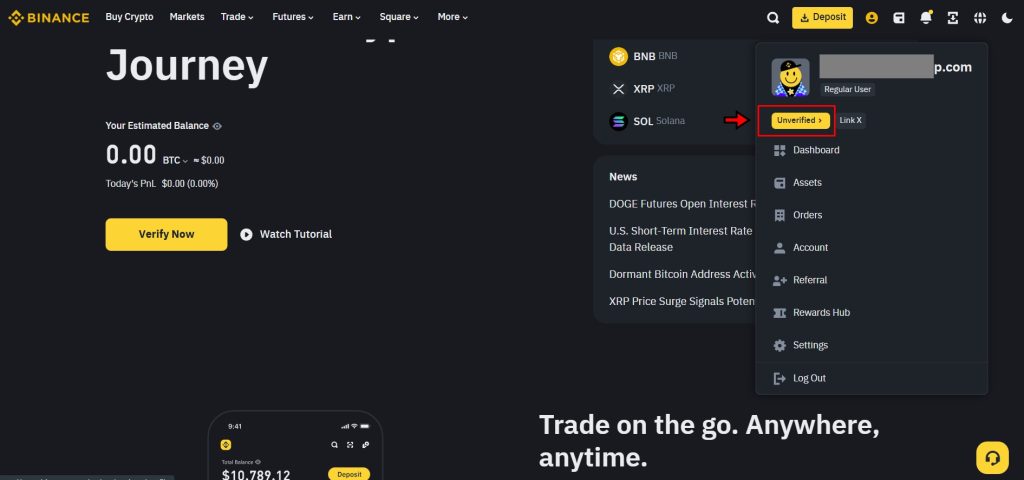Open the XRP Price Surge news

(682, 302)
